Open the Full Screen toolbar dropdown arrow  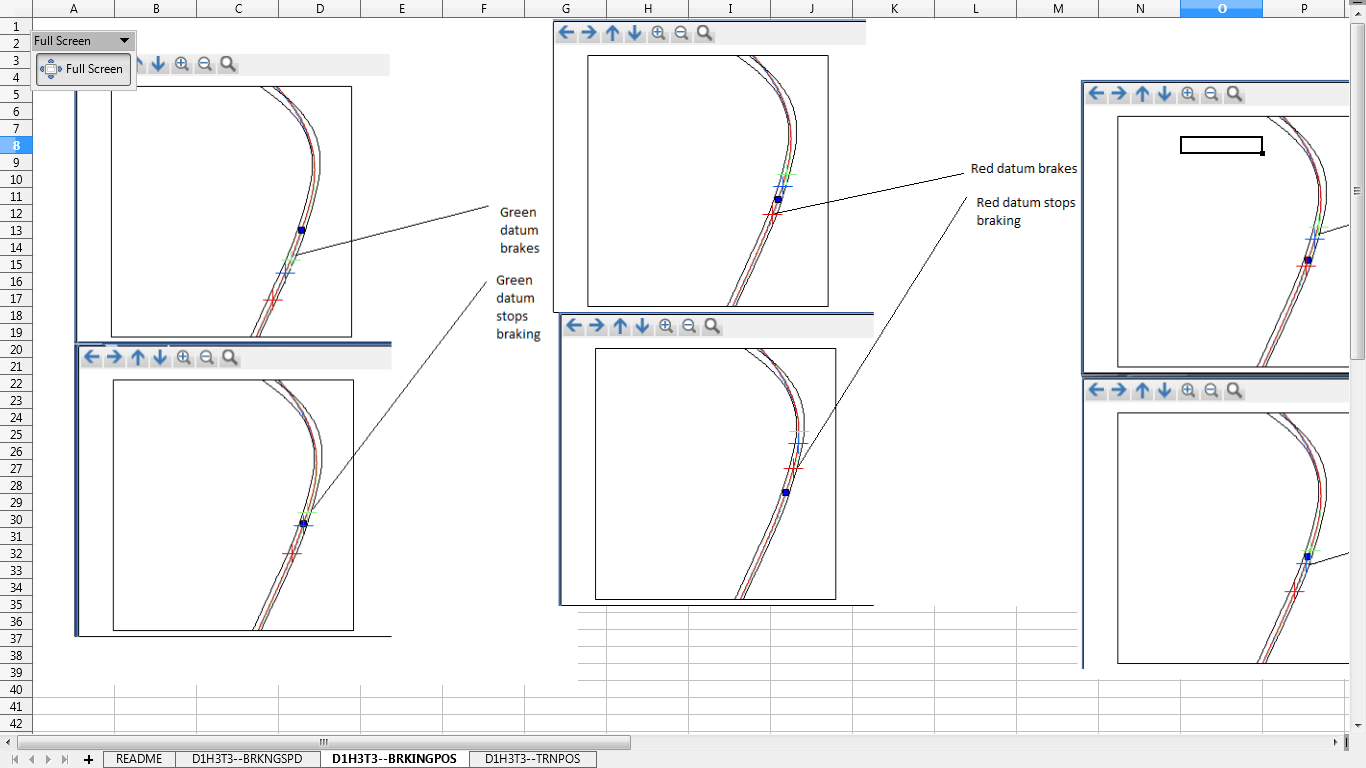pos(124,41)
